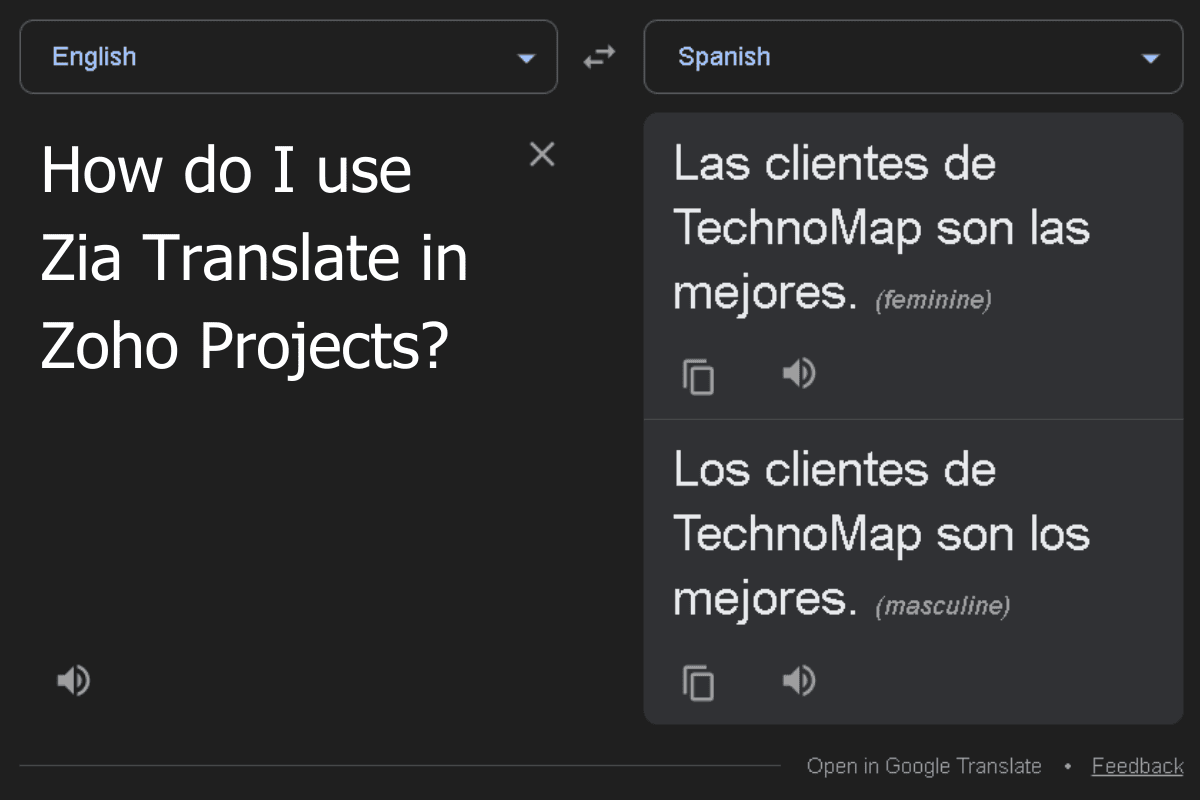Clear the English input text
Viewport: 1200px width, 800px height.
pos(542,154)
